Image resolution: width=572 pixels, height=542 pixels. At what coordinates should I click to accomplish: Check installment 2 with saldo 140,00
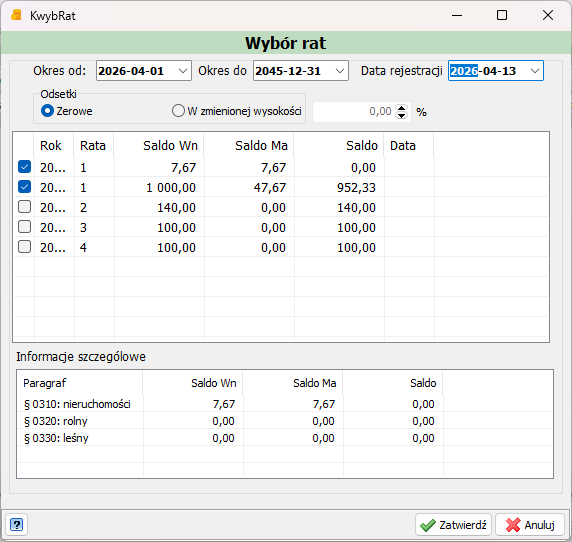pos(24,207)
